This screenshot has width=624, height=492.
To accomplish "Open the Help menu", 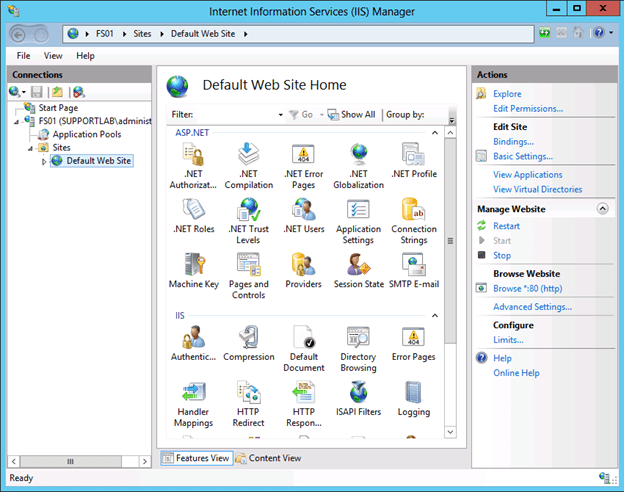I will [86, 56].
